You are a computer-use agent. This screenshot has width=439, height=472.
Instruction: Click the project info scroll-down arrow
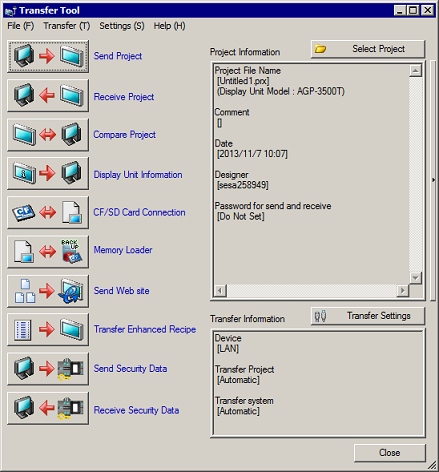416,278
